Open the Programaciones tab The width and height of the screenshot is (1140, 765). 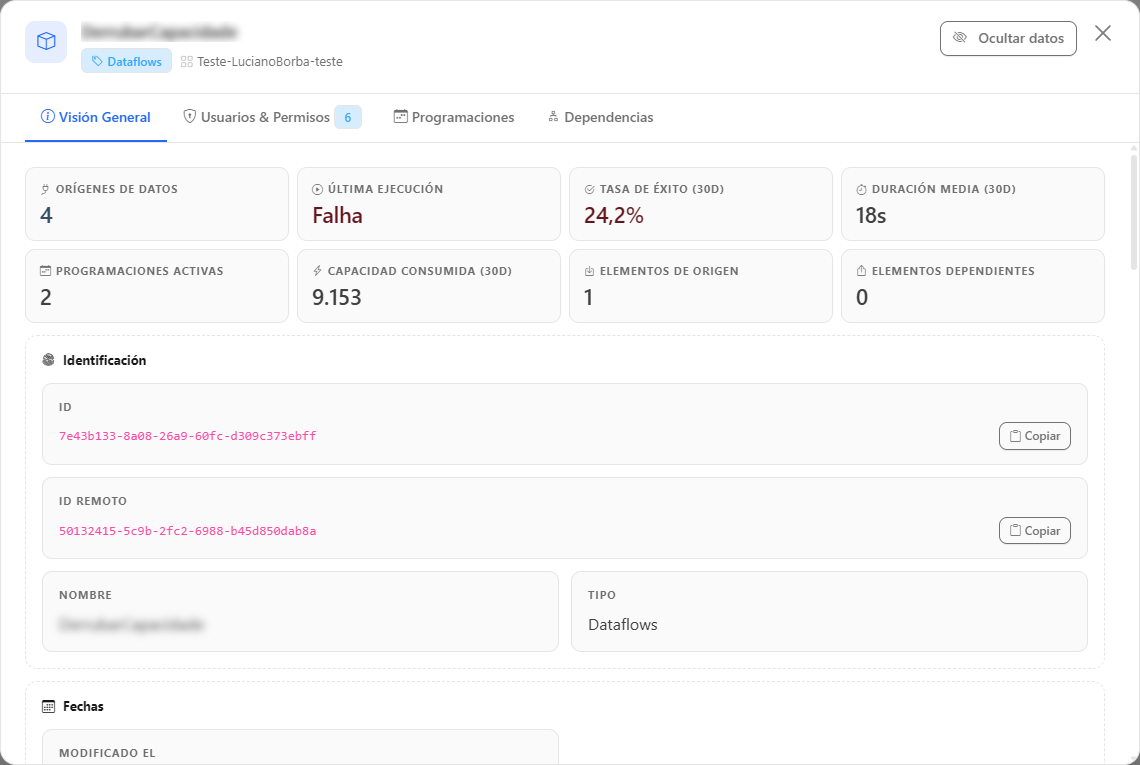(x=454, y=117)
